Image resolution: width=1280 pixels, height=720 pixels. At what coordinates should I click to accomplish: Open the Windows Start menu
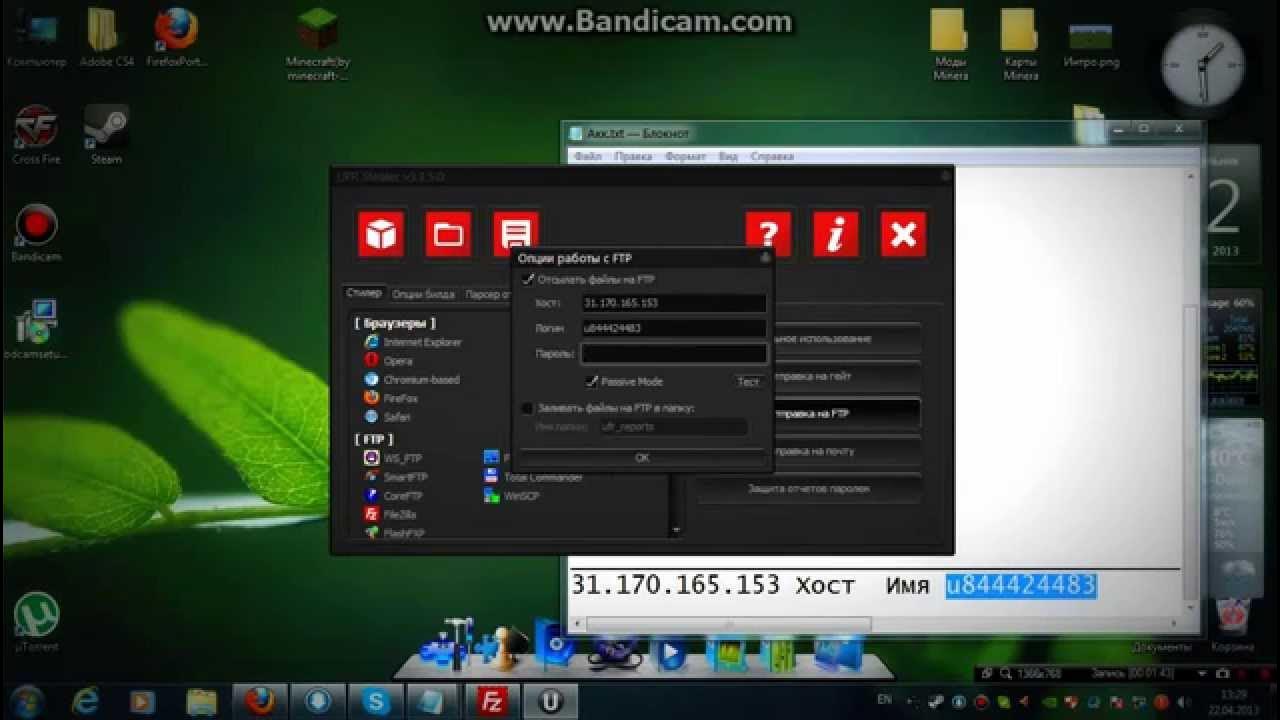27,701
